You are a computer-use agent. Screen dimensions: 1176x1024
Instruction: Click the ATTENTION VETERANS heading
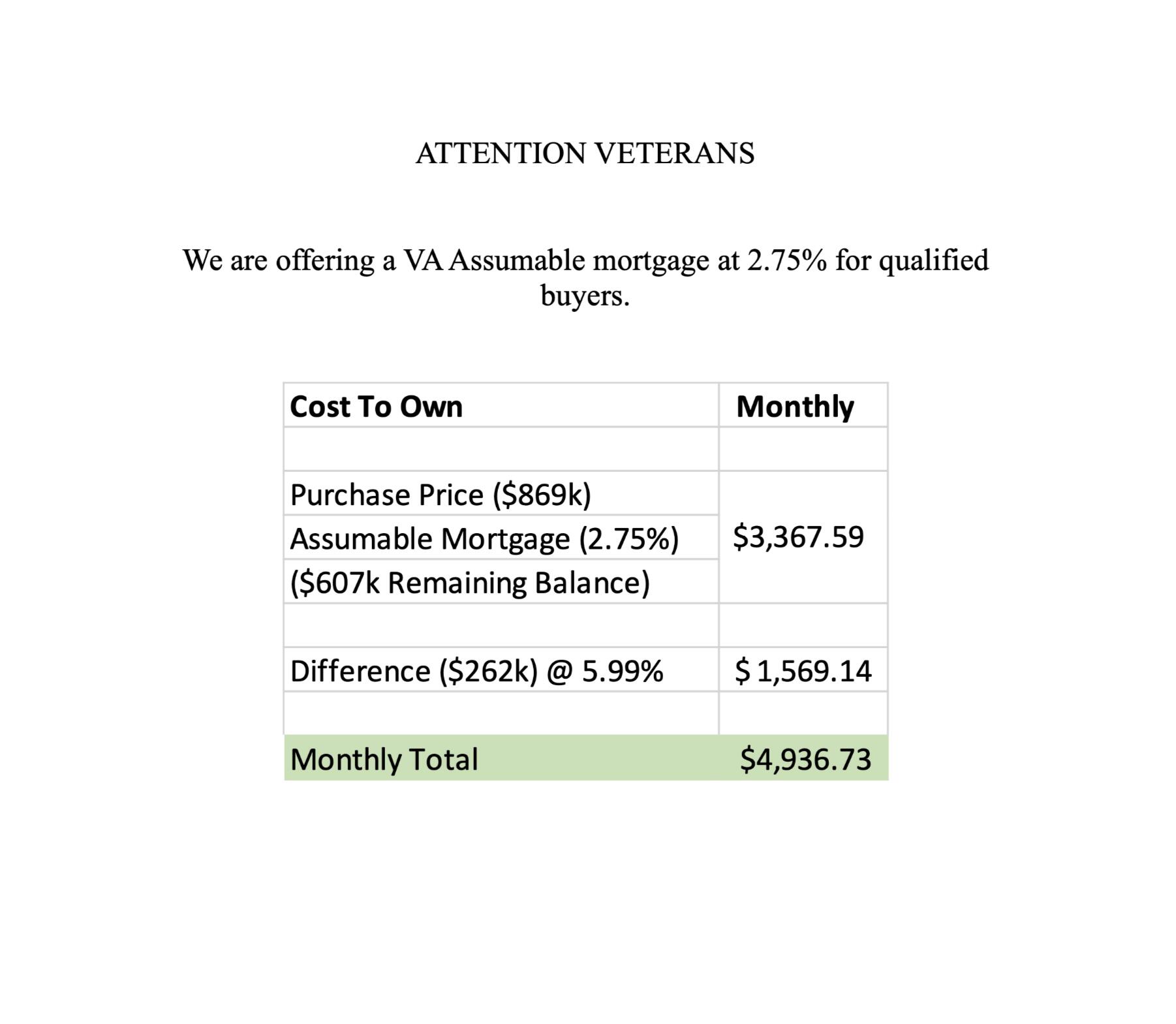click(585, 154)
